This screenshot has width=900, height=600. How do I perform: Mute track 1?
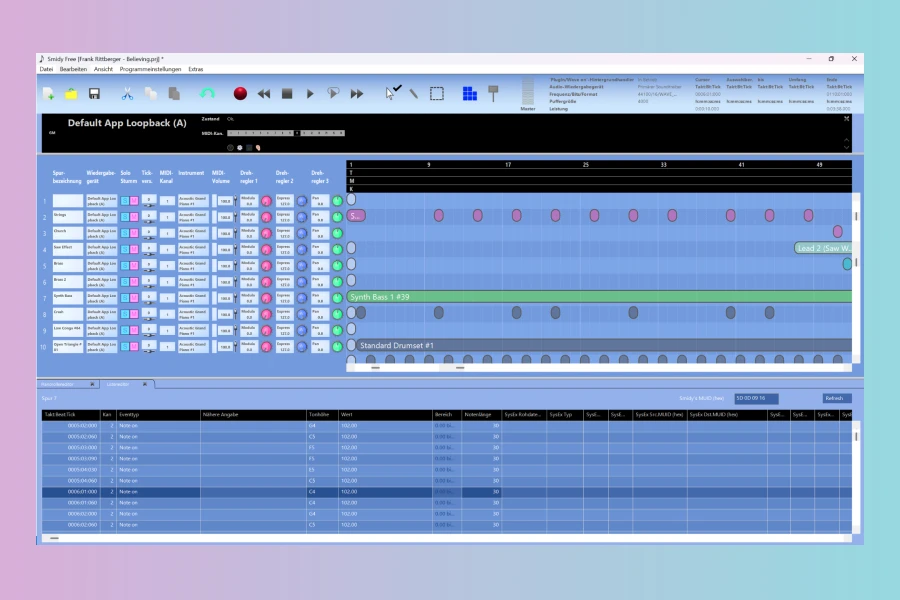134,201
